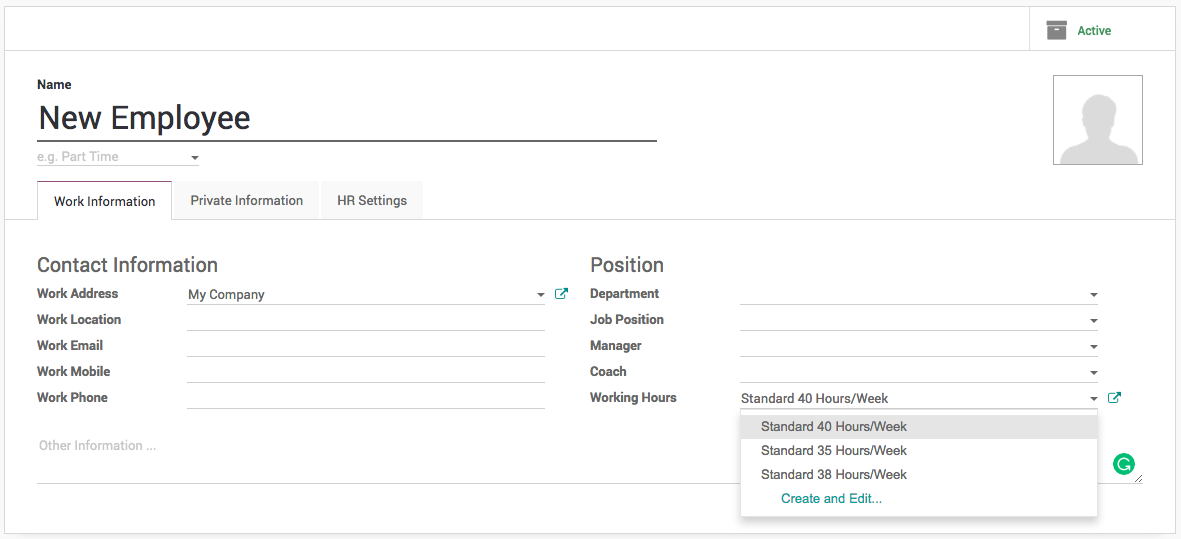
Task: Click the Create and Edit link
Action: pyautogui.click(x=831, y=499)
